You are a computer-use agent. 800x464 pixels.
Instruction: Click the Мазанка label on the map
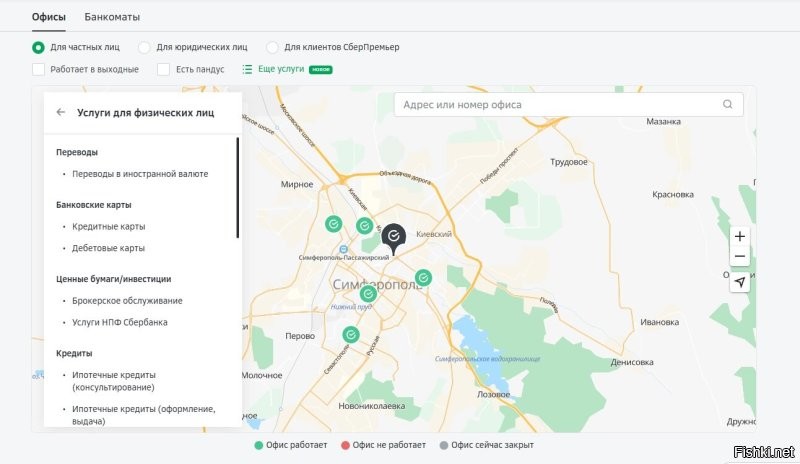coord(663,121)
